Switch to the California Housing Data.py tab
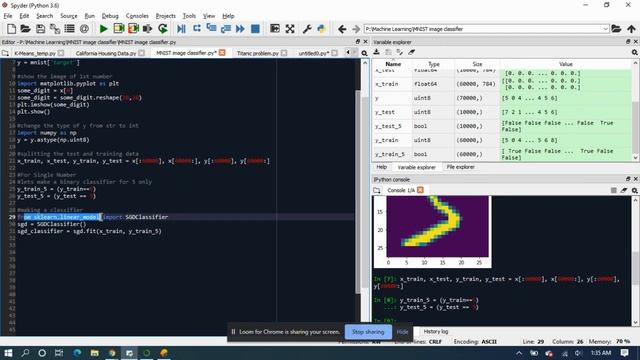The height and width of the screenshot is (360, 640). pyautogui.click(x=106, y=53)
